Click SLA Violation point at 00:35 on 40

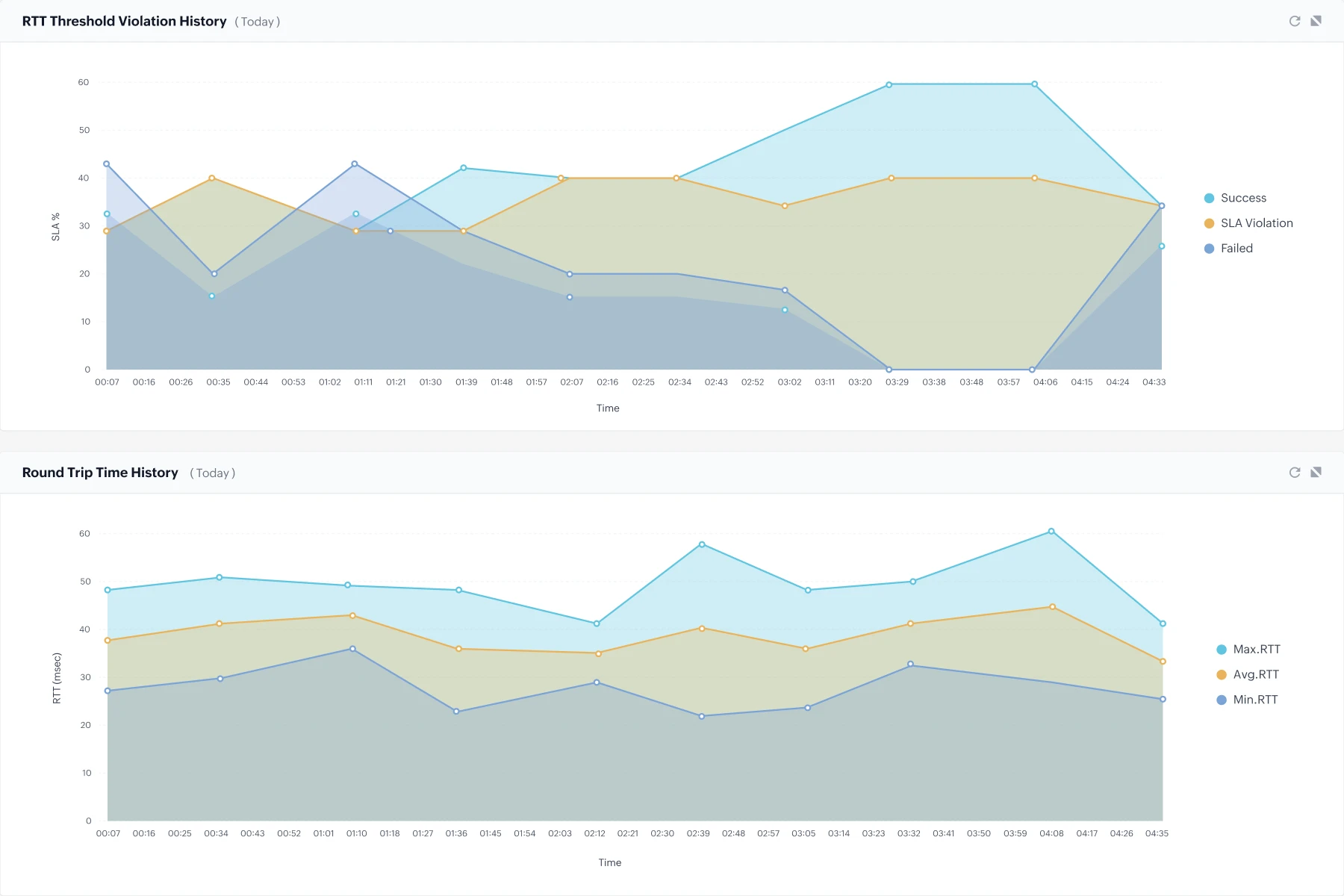pos(212,178)
